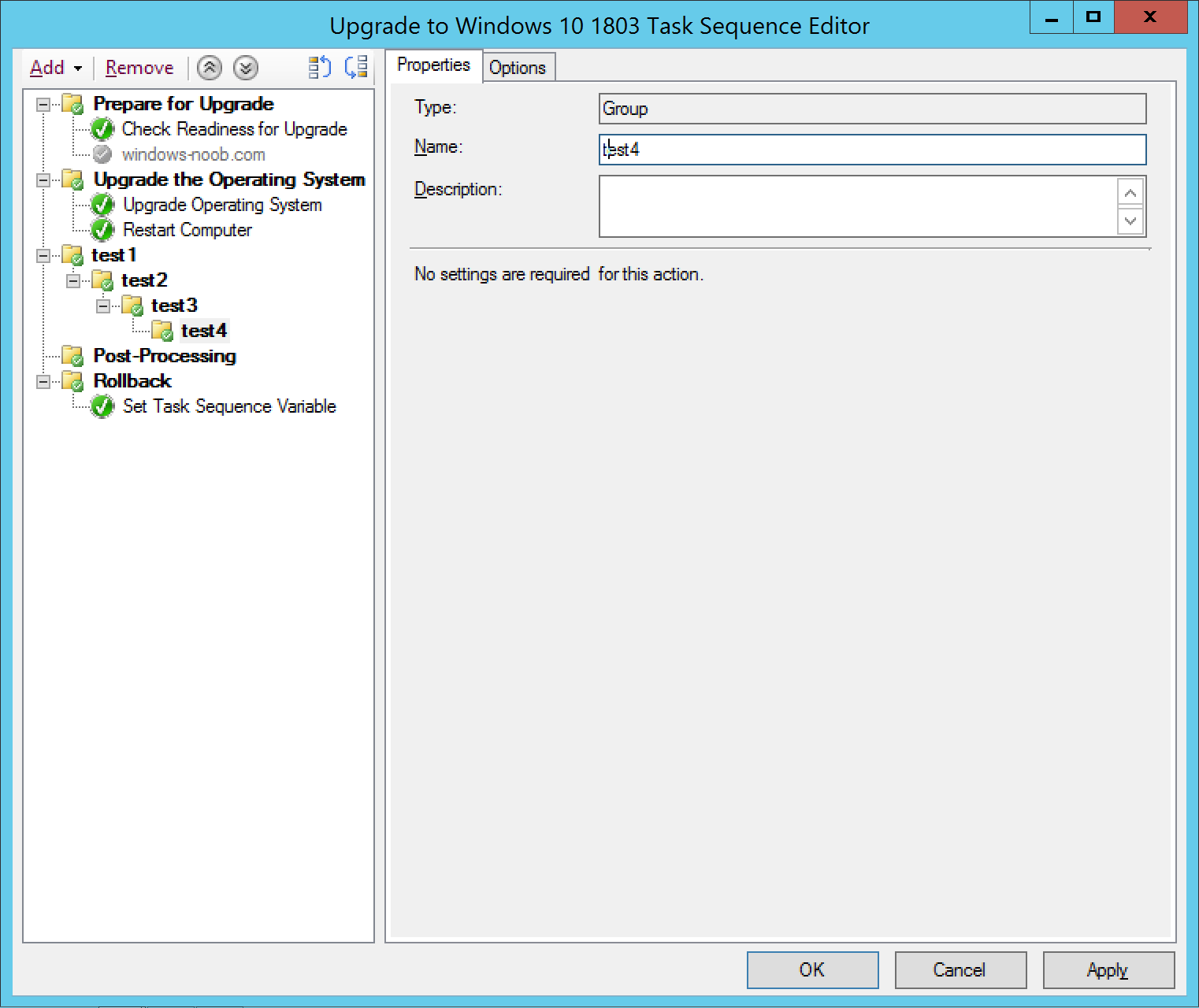Click the green check beside Set Task Sequence Variable
The image size is (1199, 1008).
pyautogui.click(x=102, y=406)
